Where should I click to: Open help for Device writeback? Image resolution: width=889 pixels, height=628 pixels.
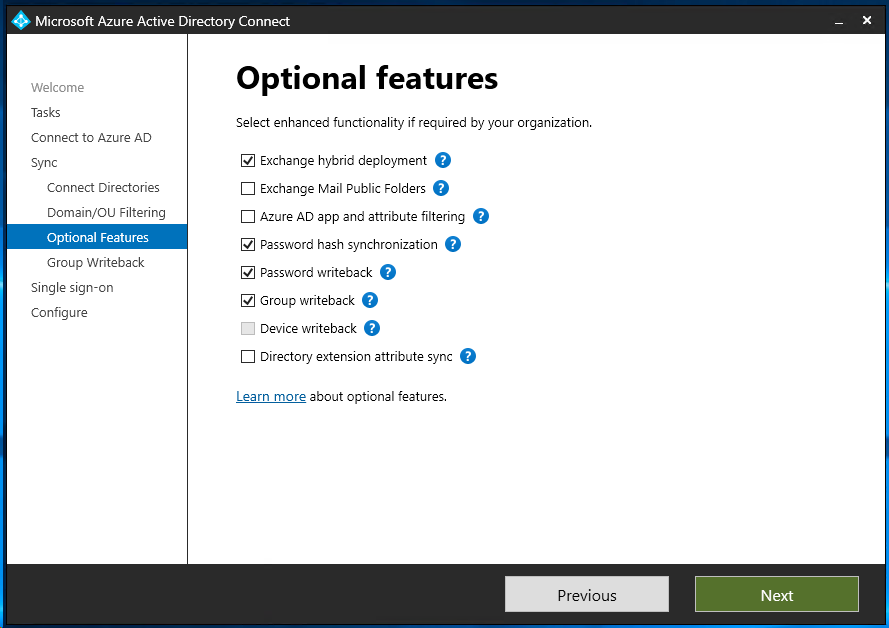coord(372,328)
